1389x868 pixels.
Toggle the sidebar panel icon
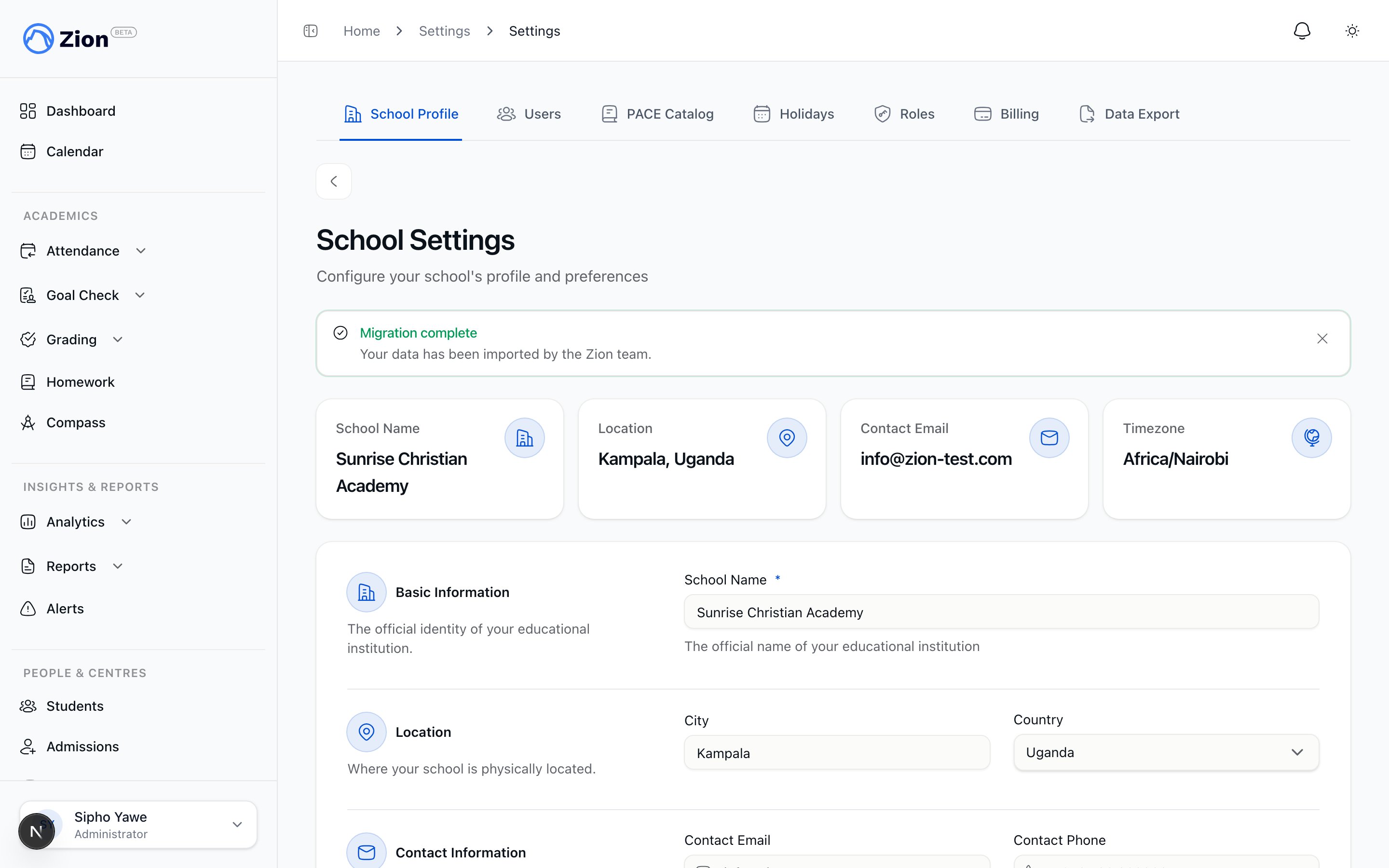point(311,31)
